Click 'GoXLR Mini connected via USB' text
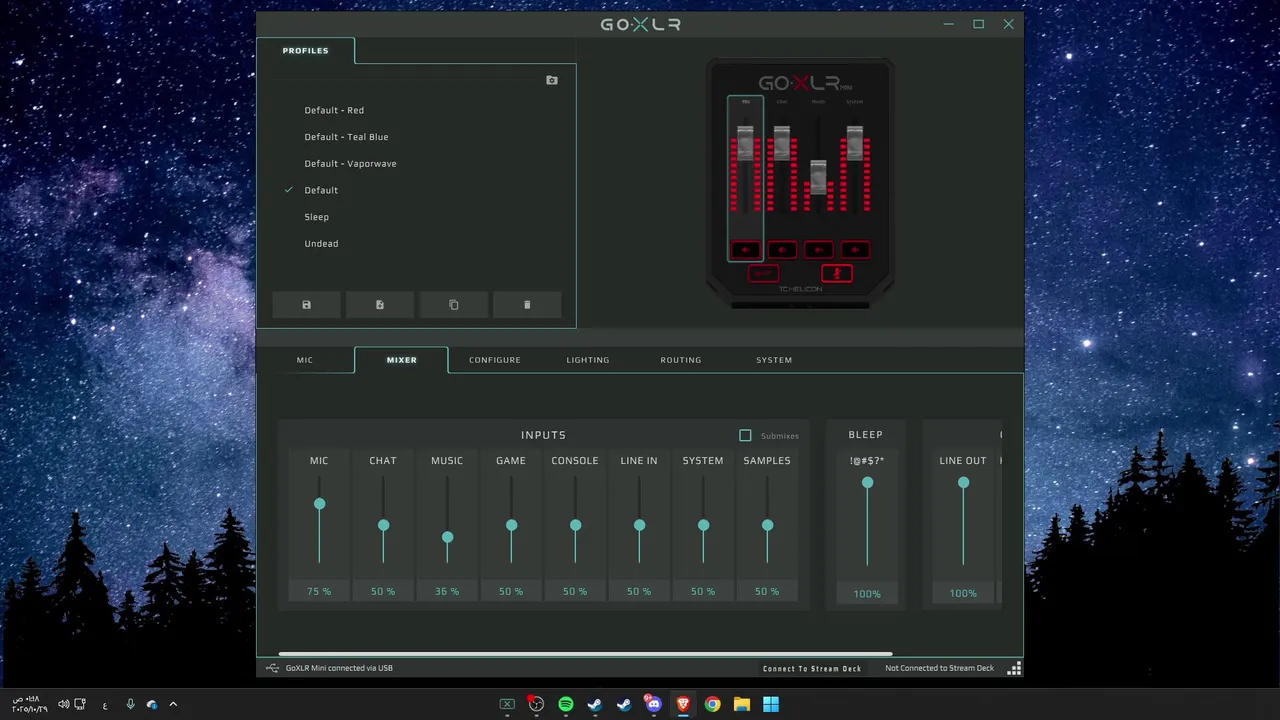This screenshot has height=720, width=1280. pos(339,668)
